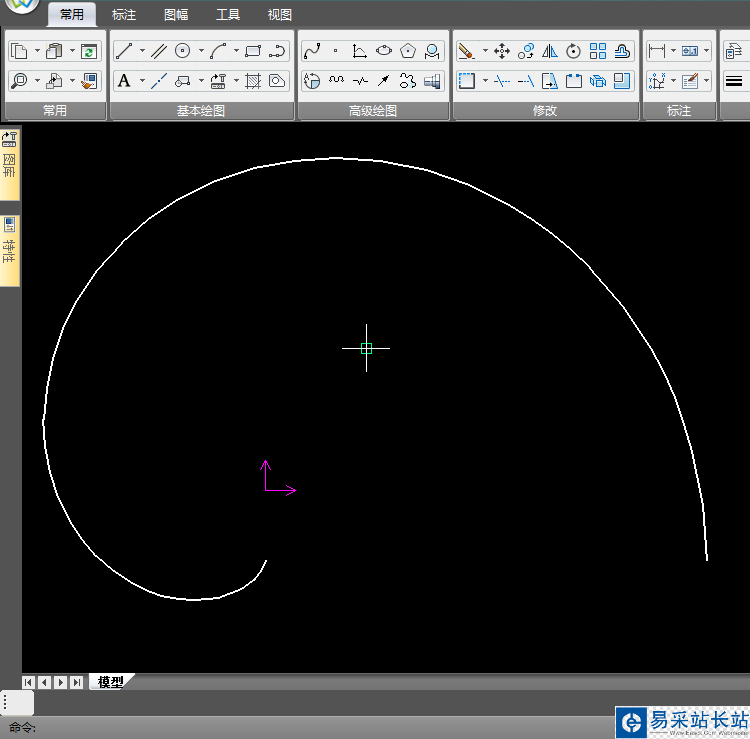750x739 pixels.
Task: Use the Move tool in modify group
Action: point(502,51)
